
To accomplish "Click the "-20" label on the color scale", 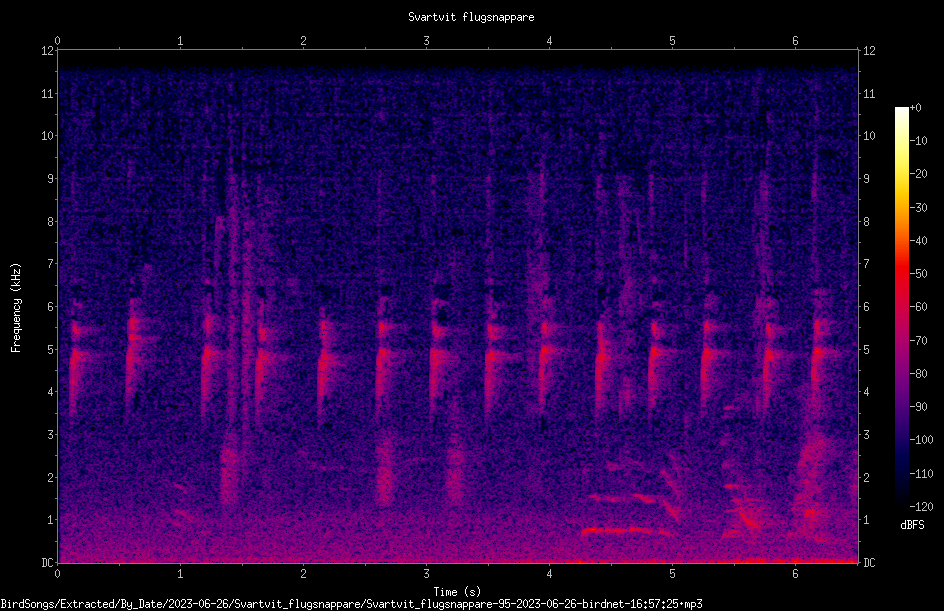I will tap(919, 173).
